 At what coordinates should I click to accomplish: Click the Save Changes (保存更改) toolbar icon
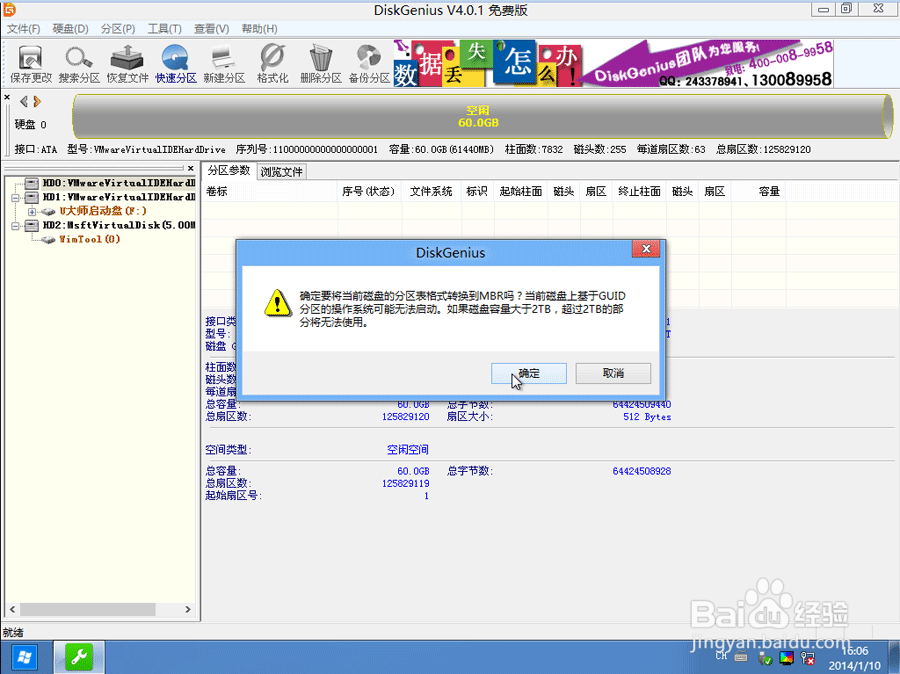point(31,64)
